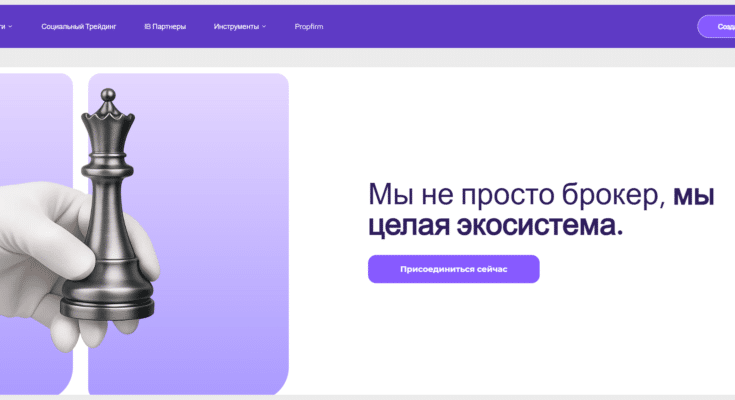Click the partially visible leftmost menu label
Image resolution: width=735 pixels, height=400 pixels.
tap(3, 26)
